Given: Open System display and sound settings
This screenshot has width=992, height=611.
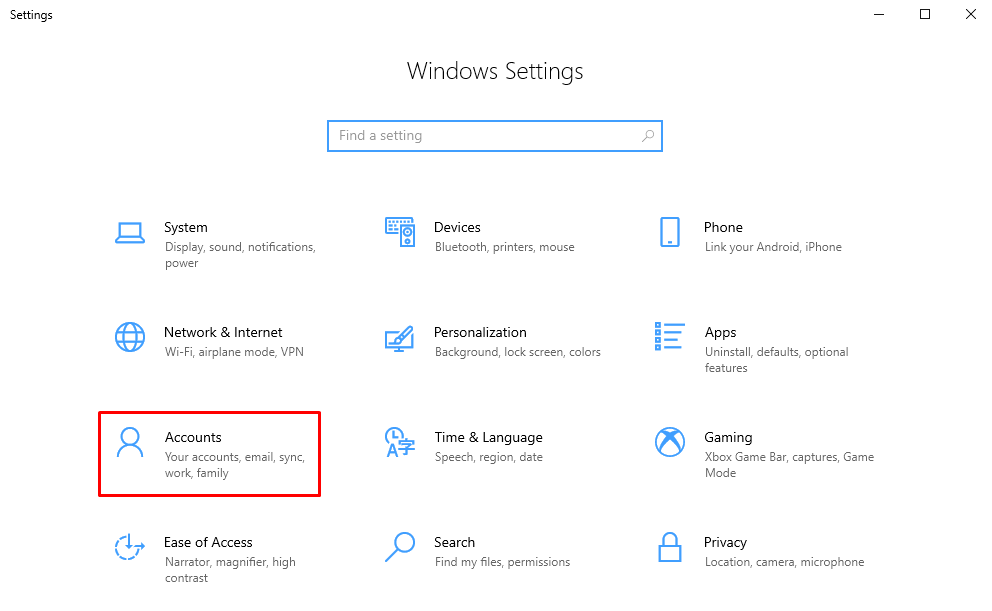Looking at the screenshot, I should tap(240, 245).
